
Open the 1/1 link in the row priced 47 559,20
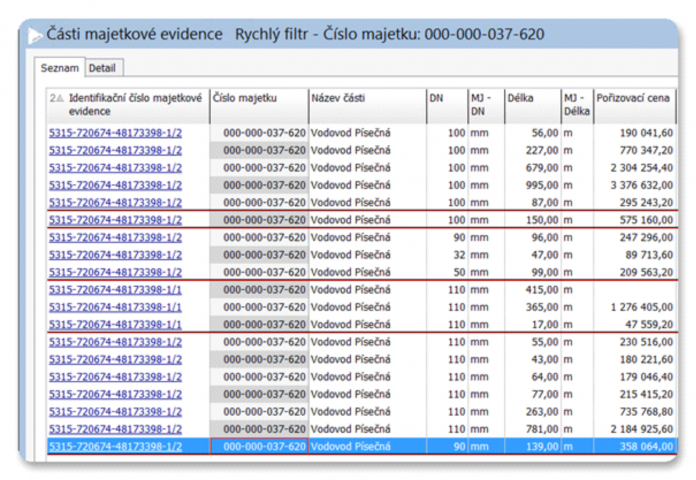[x=115, y=325]
